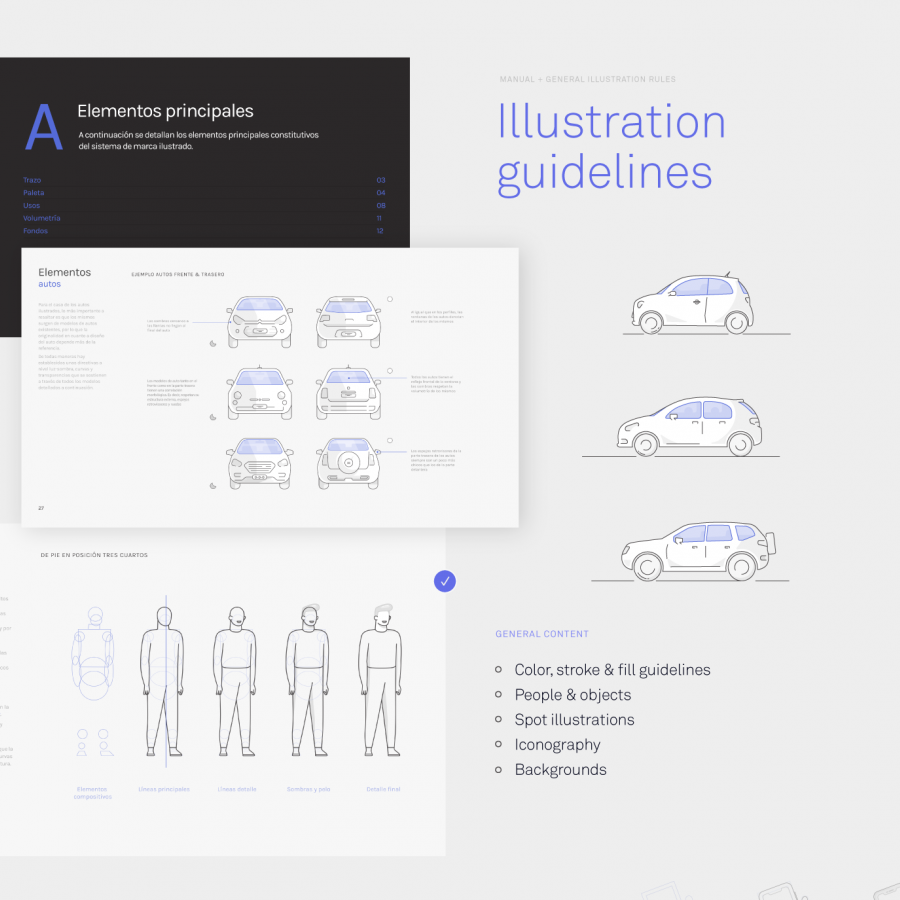Image resolution: width=900 pixels, height=900 pixels.
Task: Select the Backgrounds bullet entry
Action: click(559, 769)
